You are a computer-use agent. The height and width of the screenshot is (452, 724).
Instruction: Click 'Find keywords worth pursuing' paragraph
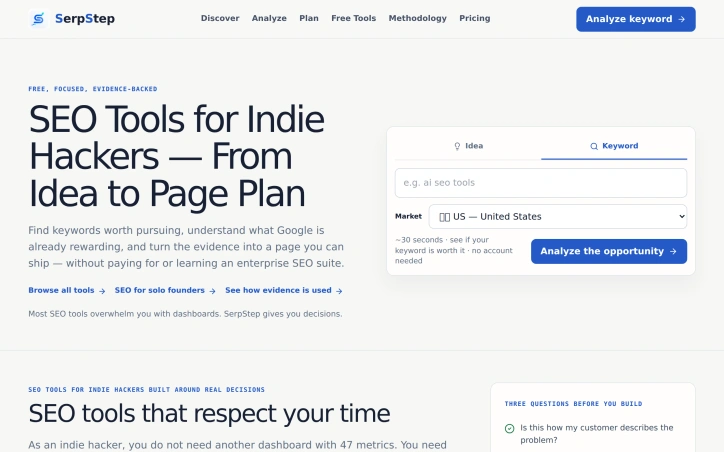[186, 247]
